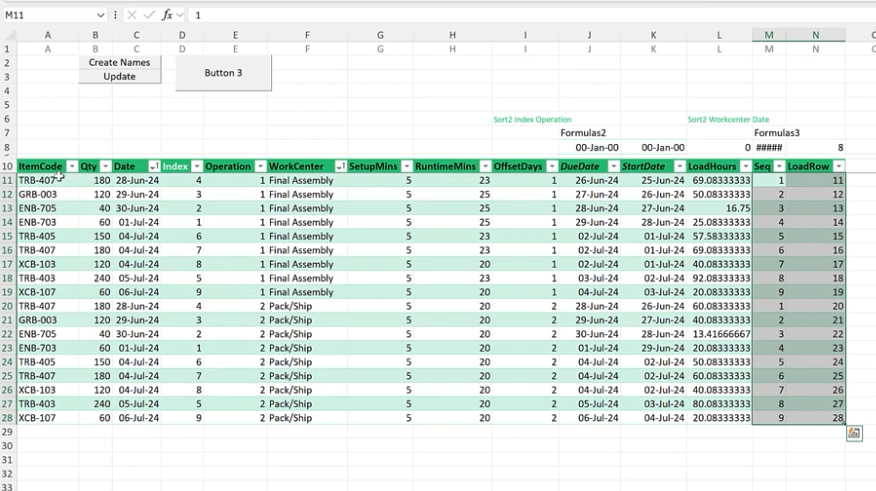Select StartDate cell 04-Jul-24 in row 28
The image size is (876, 491).
653,418
